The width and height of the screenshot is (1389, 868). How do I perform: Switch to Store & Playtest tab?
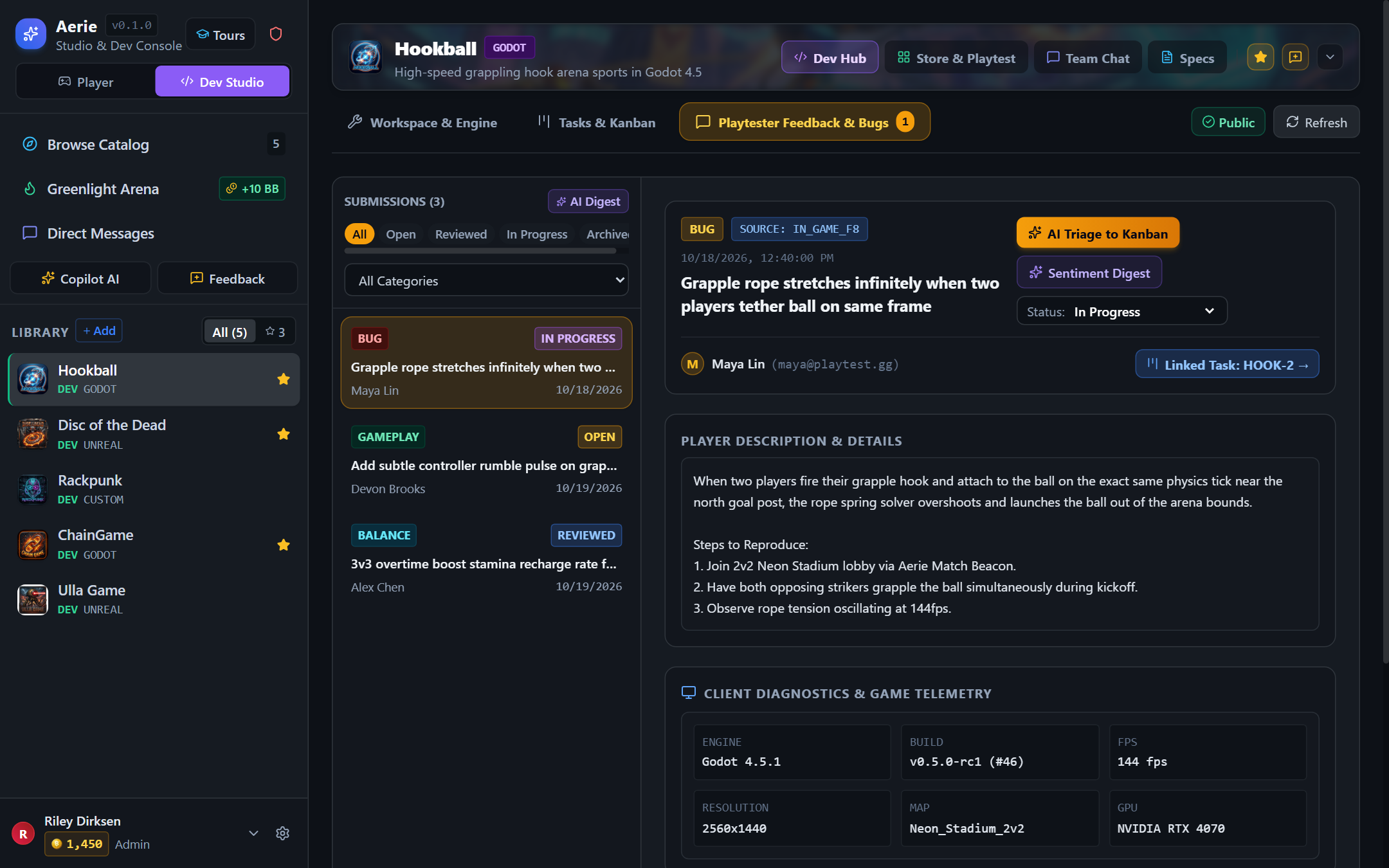pos(956,58)
